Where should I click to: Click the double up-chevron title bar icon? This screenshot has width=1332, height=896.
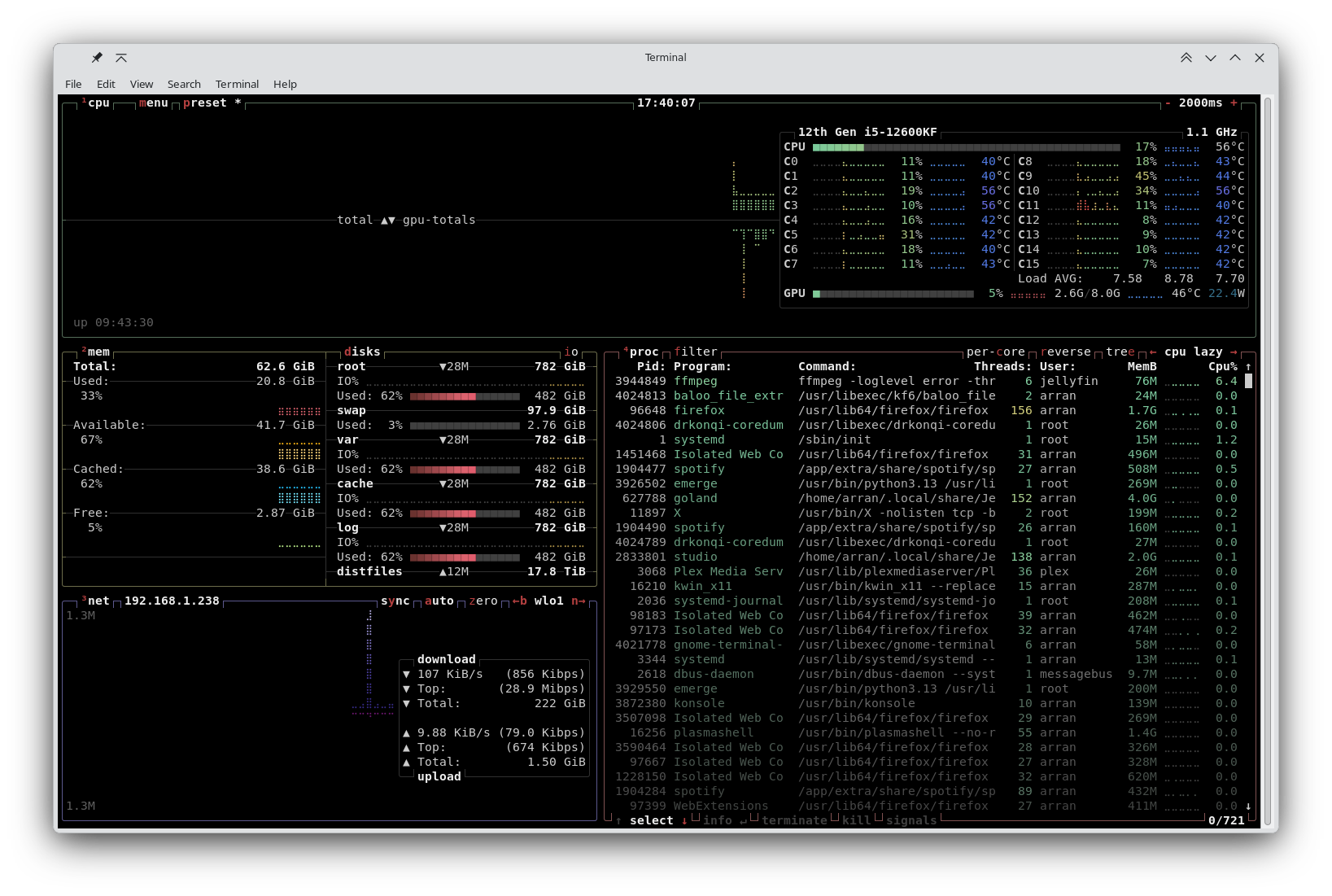[1186, 58]
